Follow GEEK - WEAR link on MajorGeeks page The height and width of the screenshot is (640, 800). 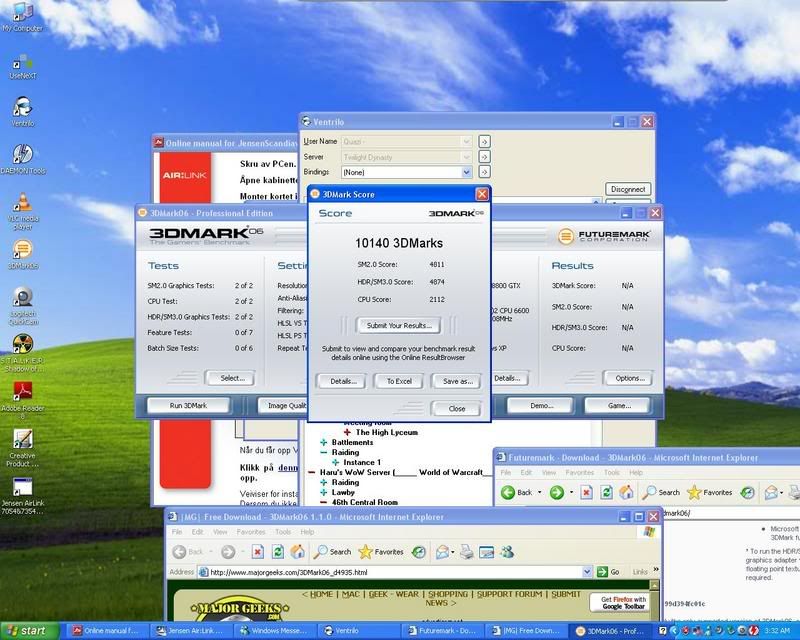pyautogui.click(x=393, y=594)
